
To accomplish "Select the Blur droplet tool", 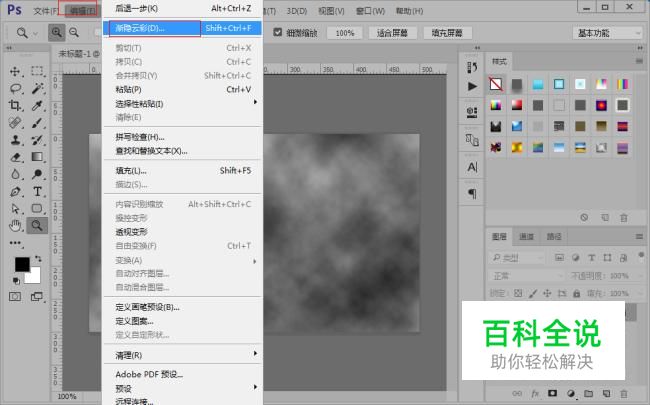I will coord(15,174).
